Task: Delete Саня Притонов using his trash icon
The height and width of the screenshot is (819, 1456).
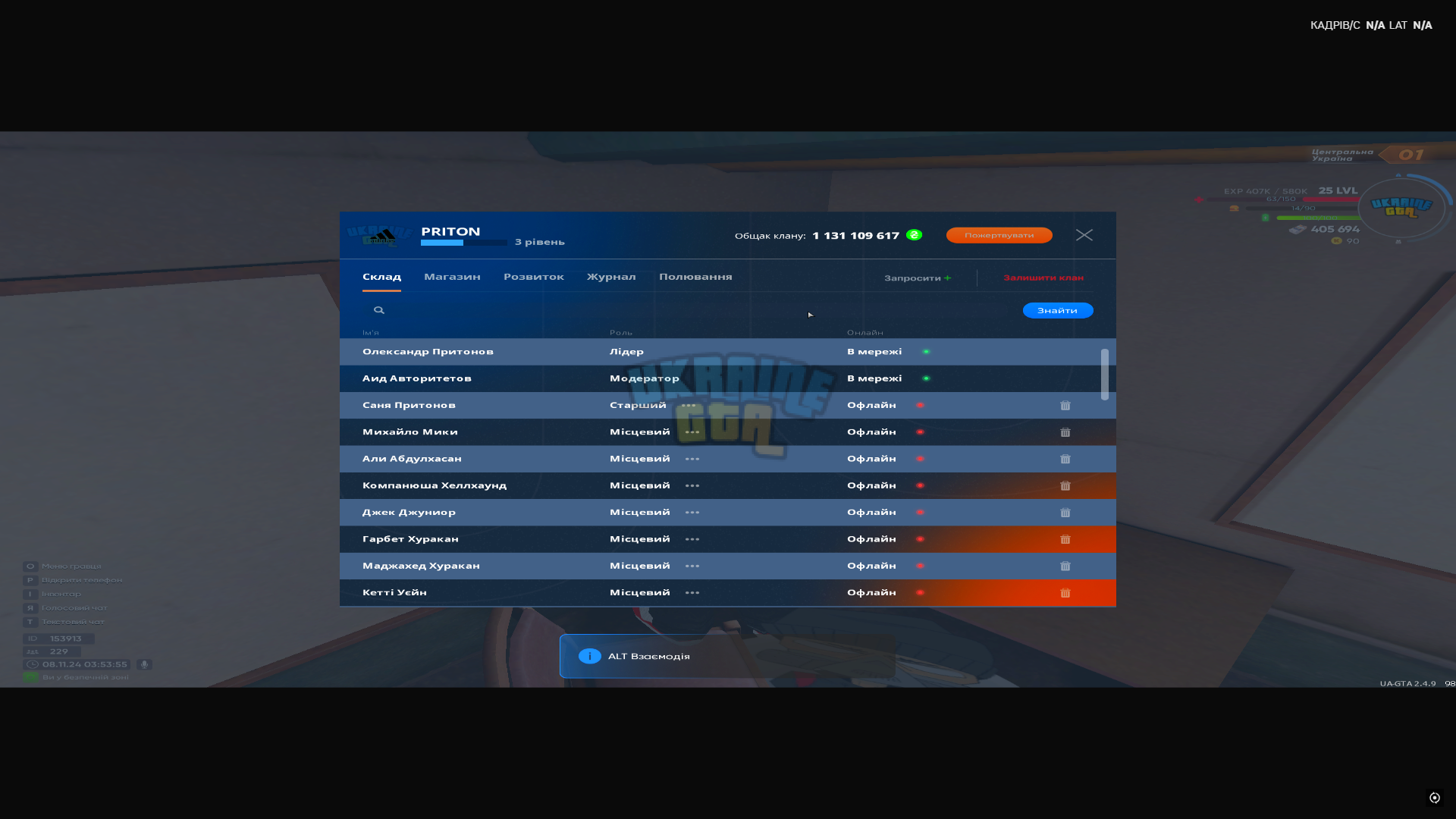Action: [x=1065, y=406]
